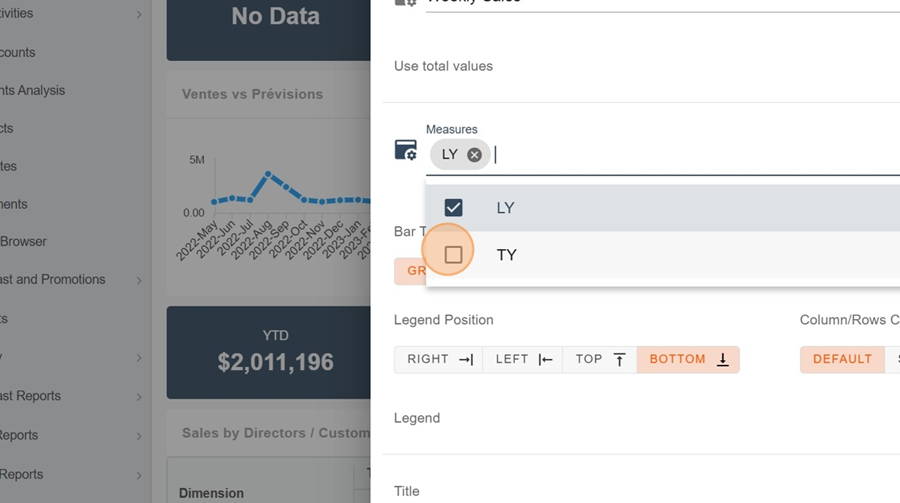Uncheck the LY measure checkbox
This screenshot has width=900, height=503.
[x=453, y=208]
